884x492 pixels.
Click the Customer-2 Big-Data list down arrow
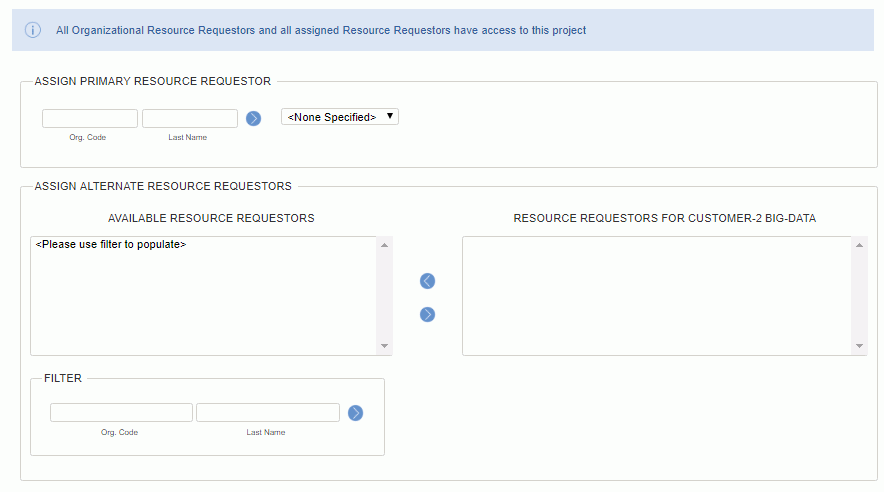point(859,346)
